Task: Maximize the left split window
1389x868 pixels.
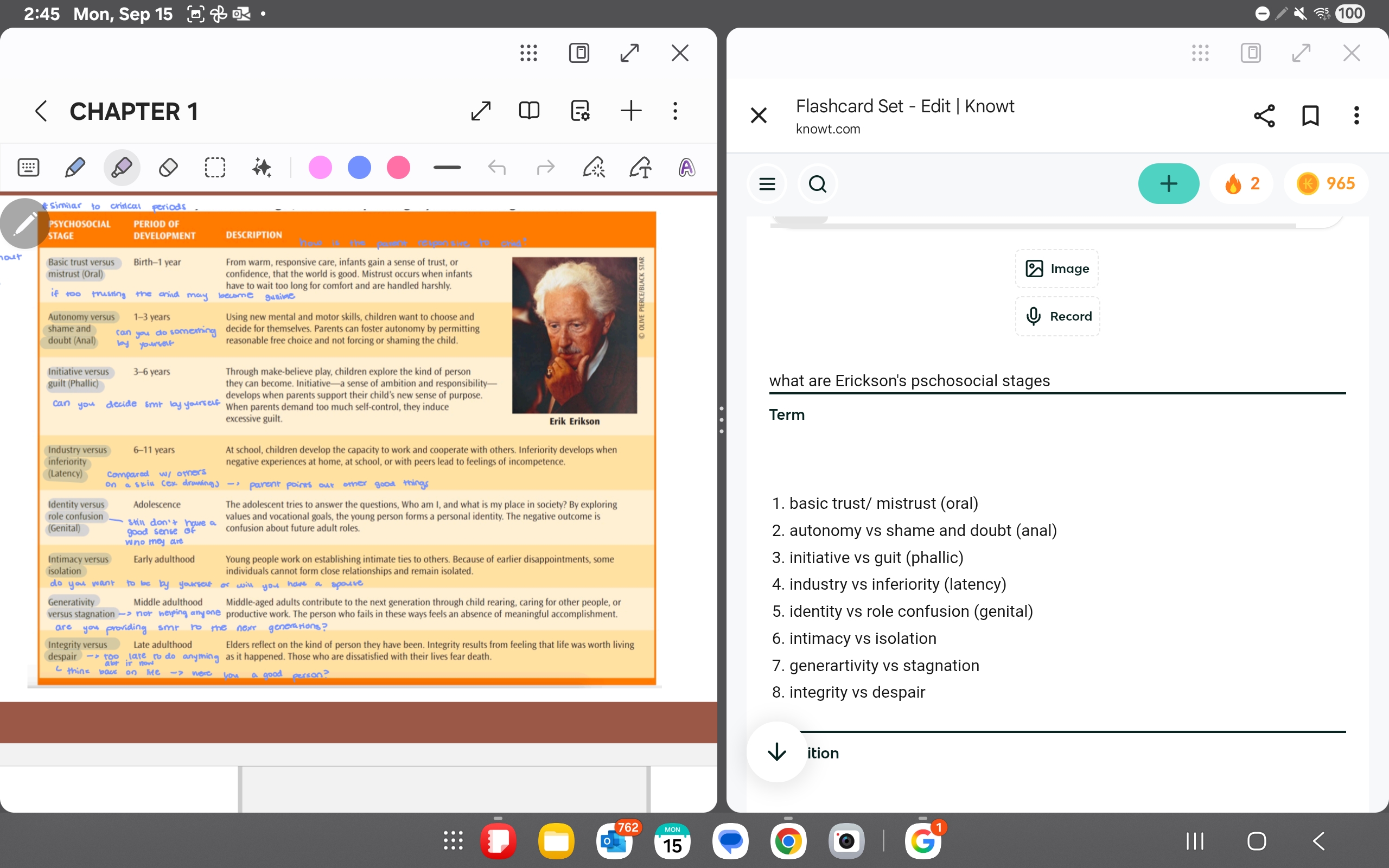Action: click(x=629, y=53)
